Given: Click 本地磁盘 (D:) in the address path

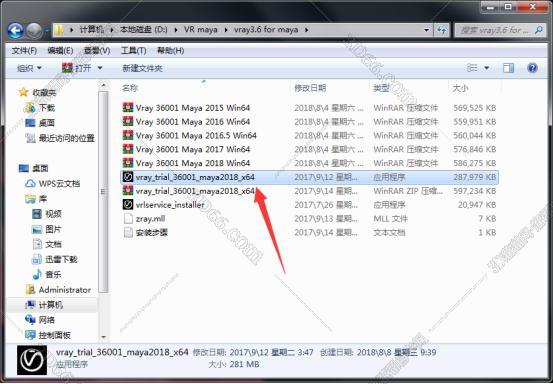Looking at the screenshot, I should pos(144,30).
